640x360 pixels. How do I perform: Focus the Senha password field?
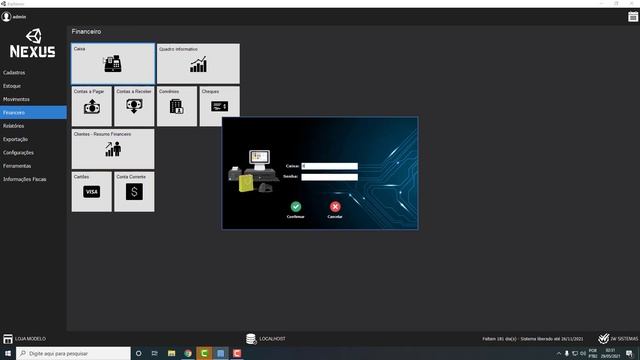tap(329, 177)
